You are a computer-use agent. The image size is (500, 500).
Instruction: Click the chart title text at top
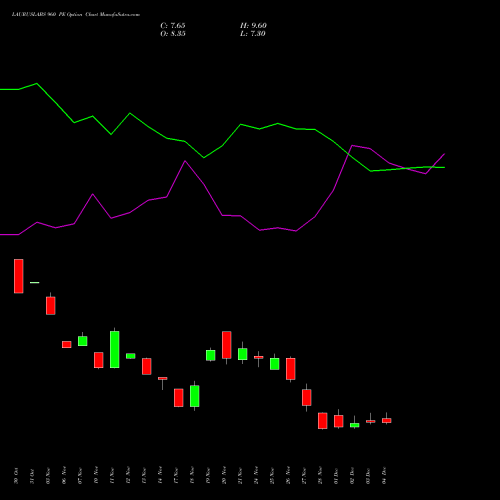pyautogui.click(x=76, y=15)
